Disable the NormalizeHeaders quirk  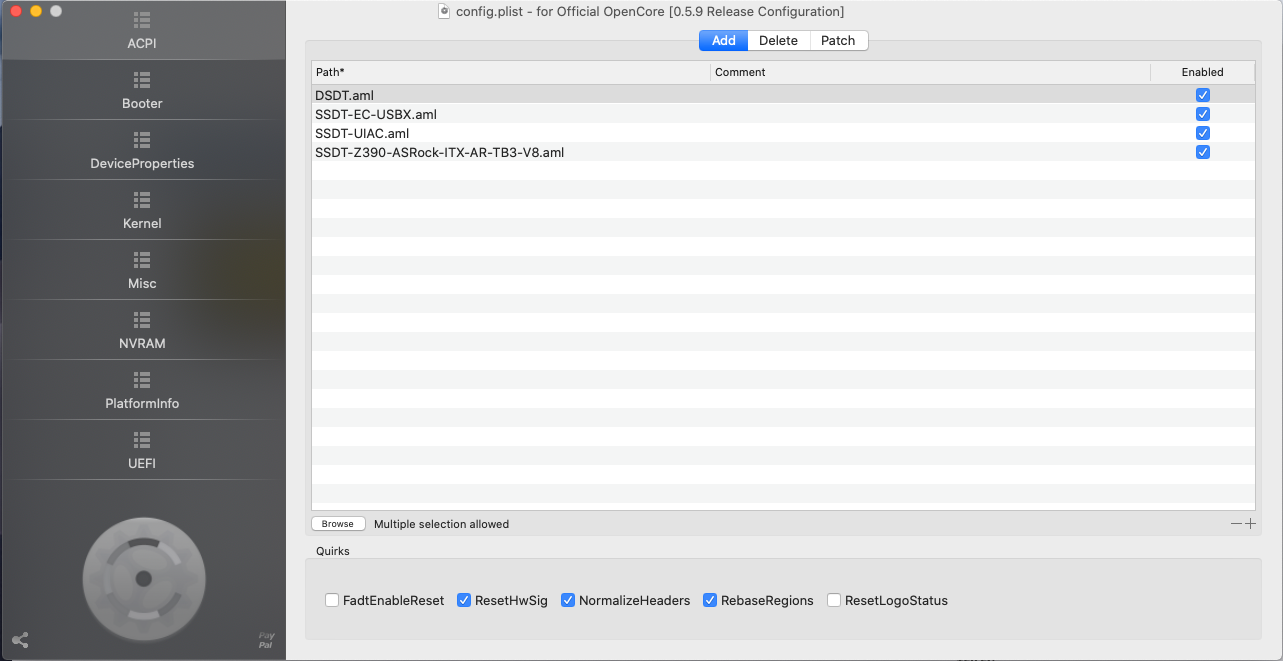pyautogui.click(x=568, y=600)
